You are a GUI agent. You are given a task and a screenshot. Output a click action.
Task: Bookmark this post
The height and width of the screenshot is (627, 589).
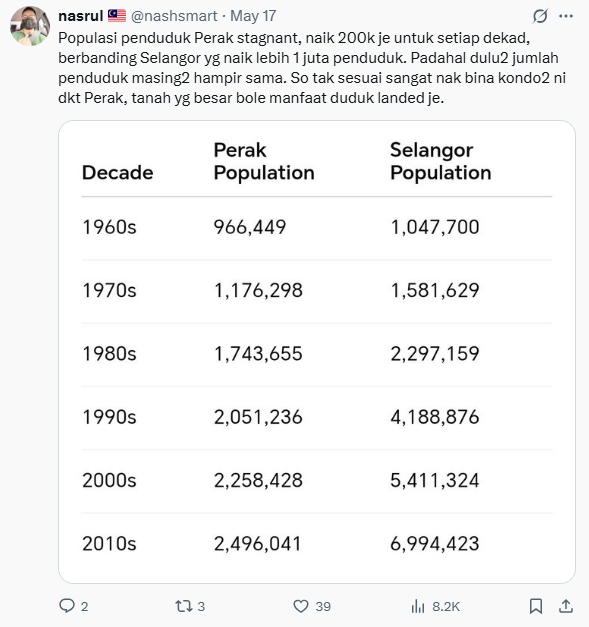click(x=536, y=606)
